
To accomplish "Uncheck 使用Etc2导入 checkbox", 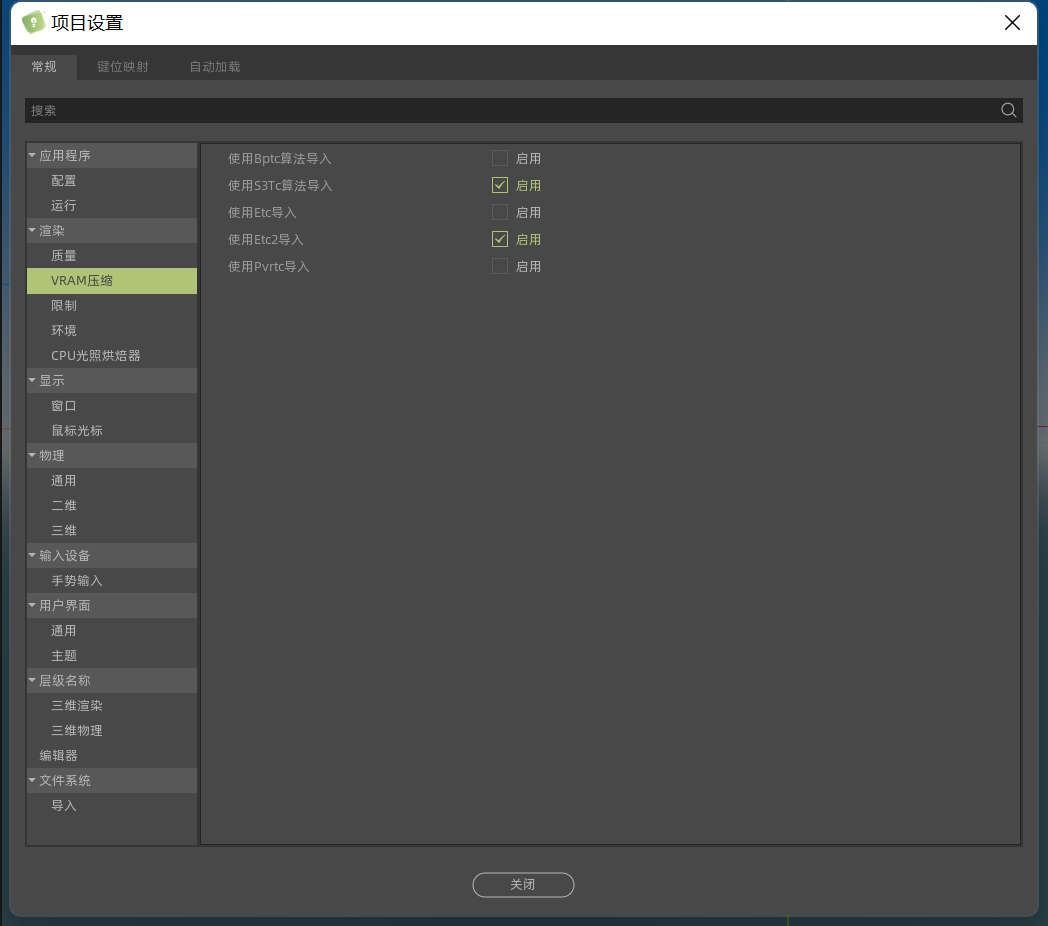I will [499, 239].
